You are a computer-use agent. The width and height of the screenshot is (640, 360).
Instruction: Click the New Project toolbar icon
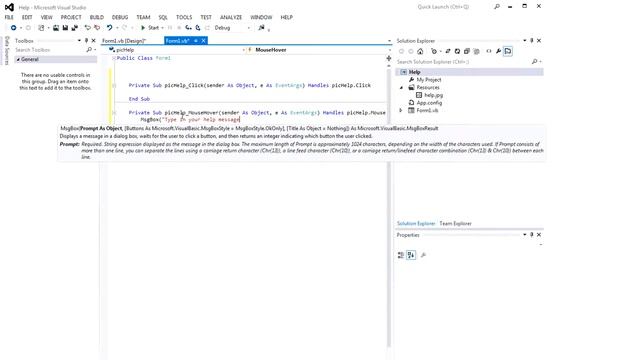(41, 28)
